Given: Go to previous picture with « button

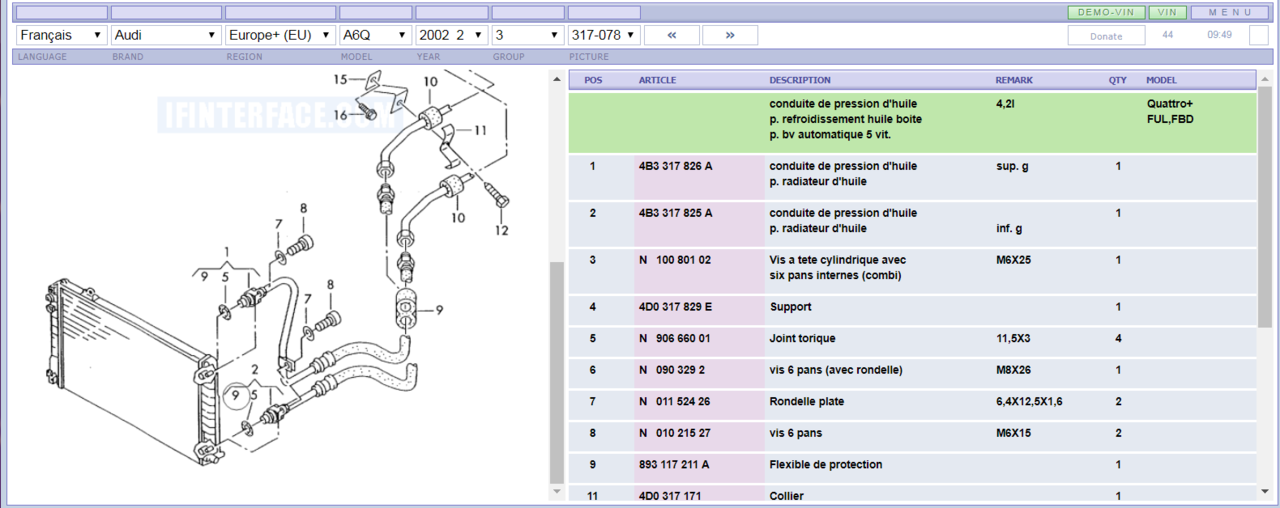Looking at the screenshot, I should 671,35.
